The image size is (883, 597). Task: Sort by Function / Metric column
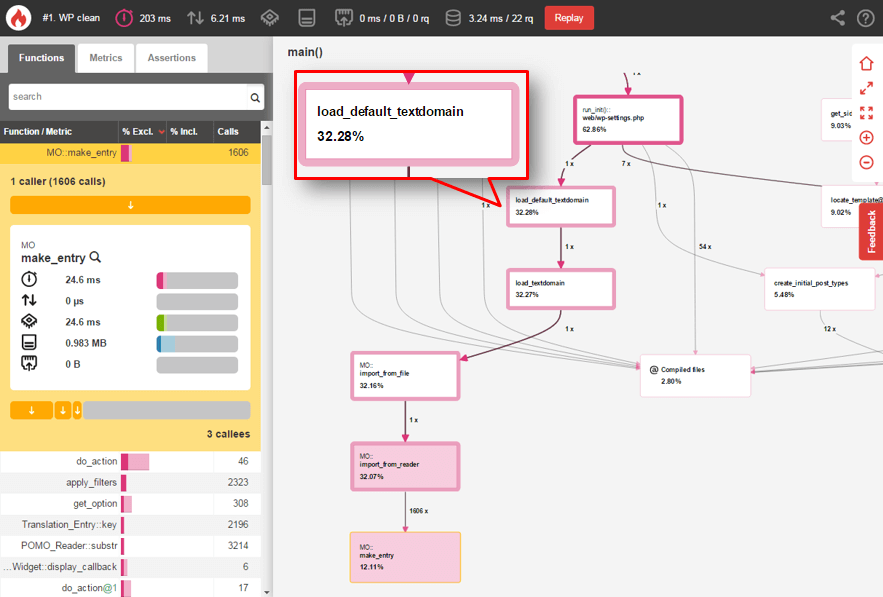(59, 131)
